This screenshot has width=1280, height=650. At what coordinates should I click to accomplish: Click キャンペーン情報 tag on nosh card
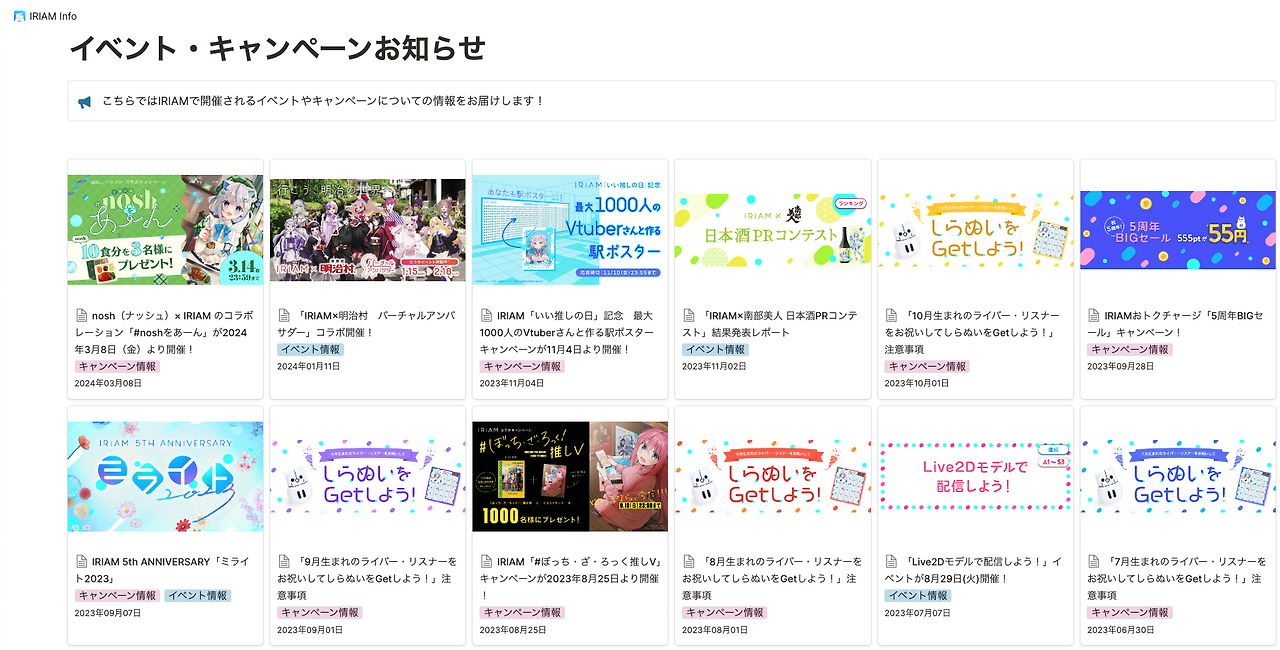(118, 366)
